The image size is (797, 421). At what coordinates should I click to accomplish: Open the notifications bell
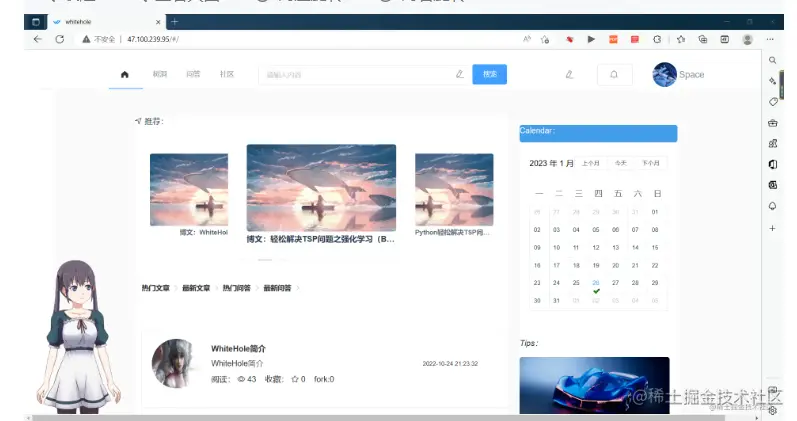click(614, 75)
